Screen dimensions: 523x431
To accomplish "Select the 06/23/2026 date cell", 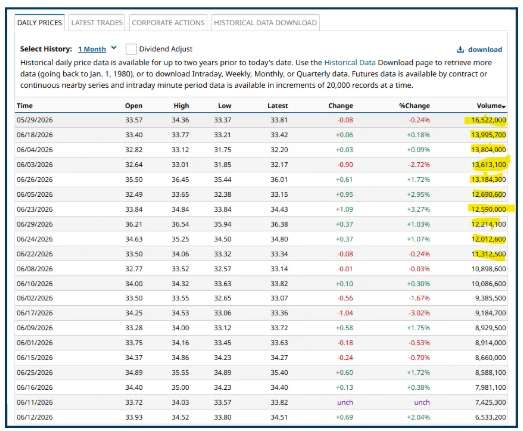I will (x=35, y=209).
